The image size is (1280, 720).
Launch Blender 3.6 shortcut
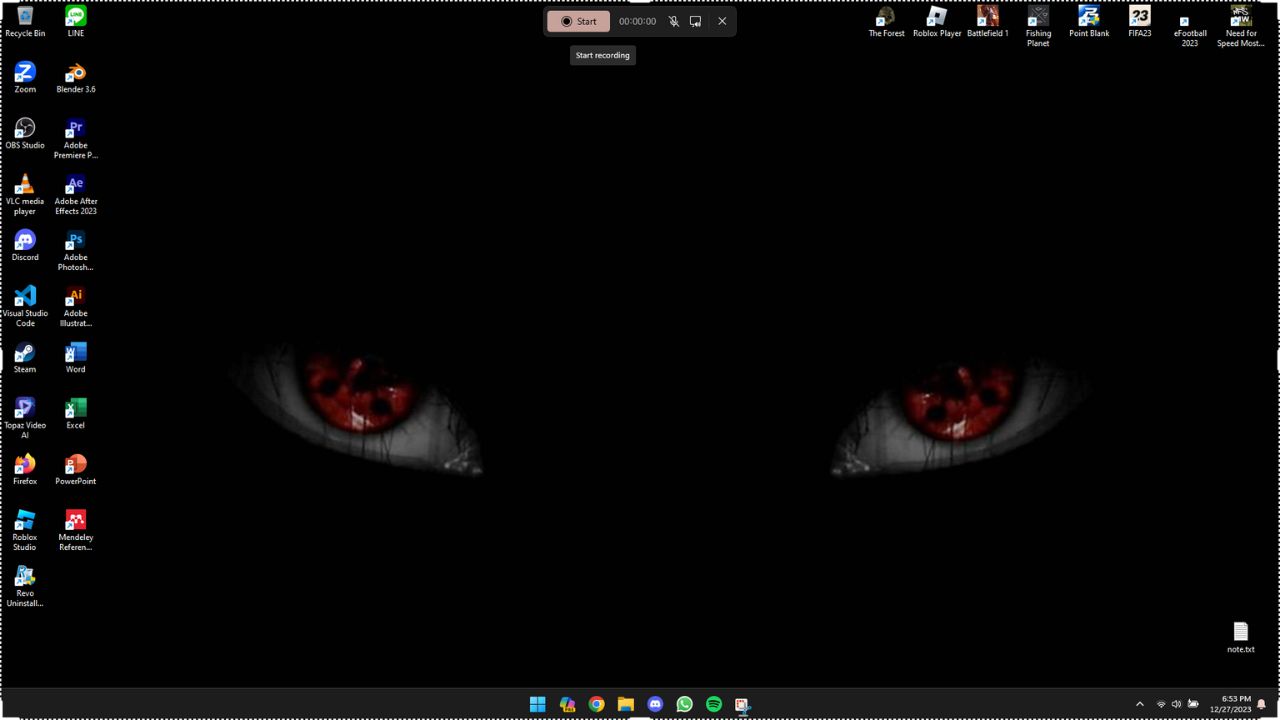(75, 72)
